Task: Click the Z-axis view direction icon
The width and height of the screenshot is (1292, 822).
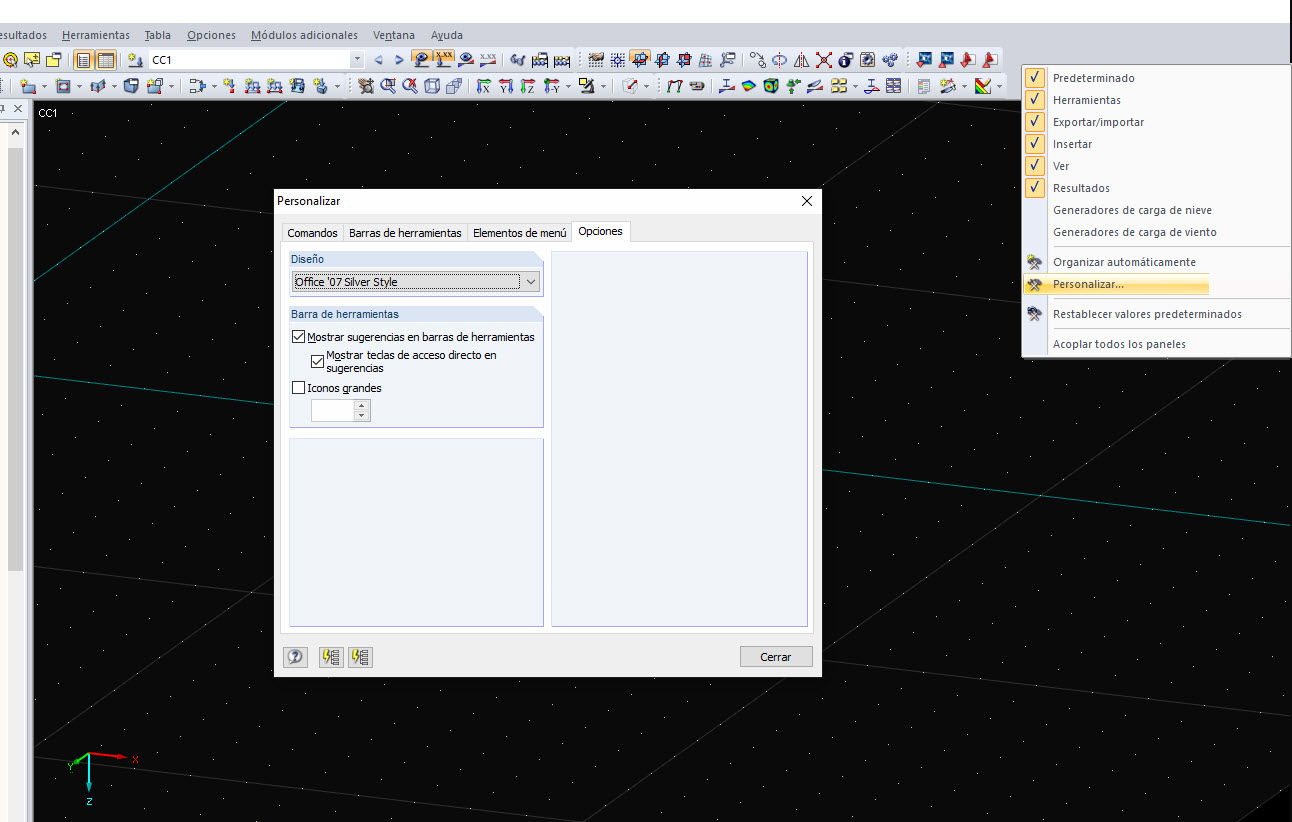Action: pos(528,86)
